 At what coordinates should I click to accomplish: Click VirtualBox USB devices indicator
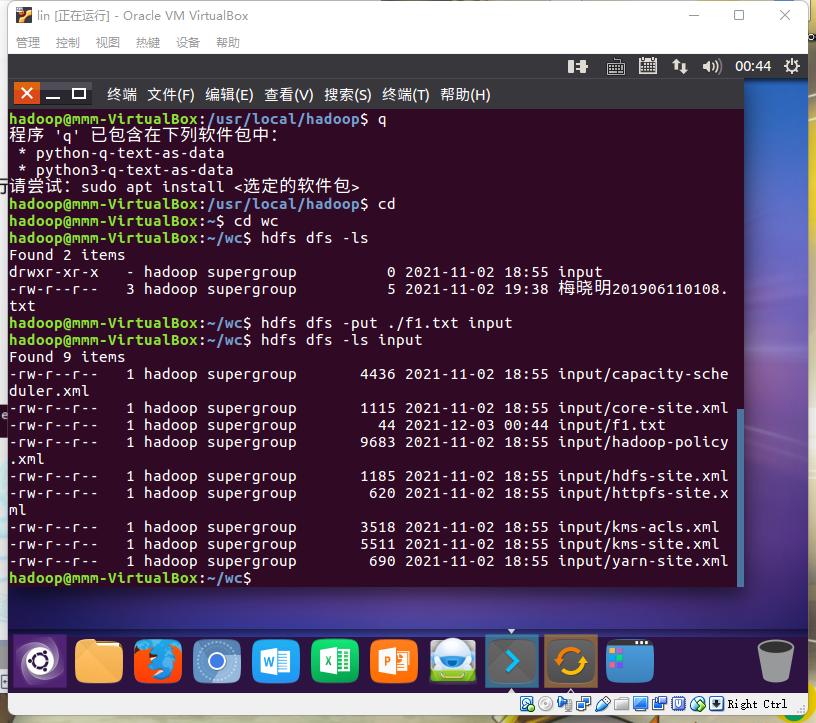[603, 704]
